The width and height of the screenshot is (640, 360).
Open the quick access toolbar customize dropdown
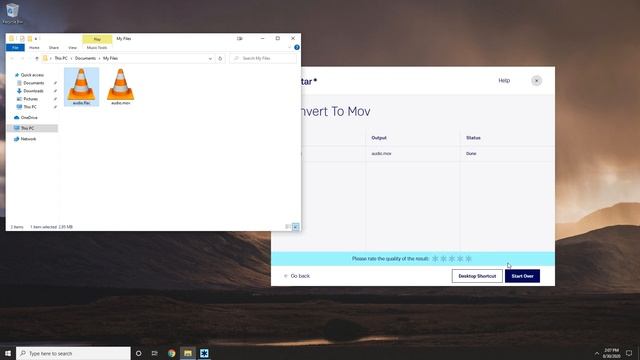[x=36, y=39]
